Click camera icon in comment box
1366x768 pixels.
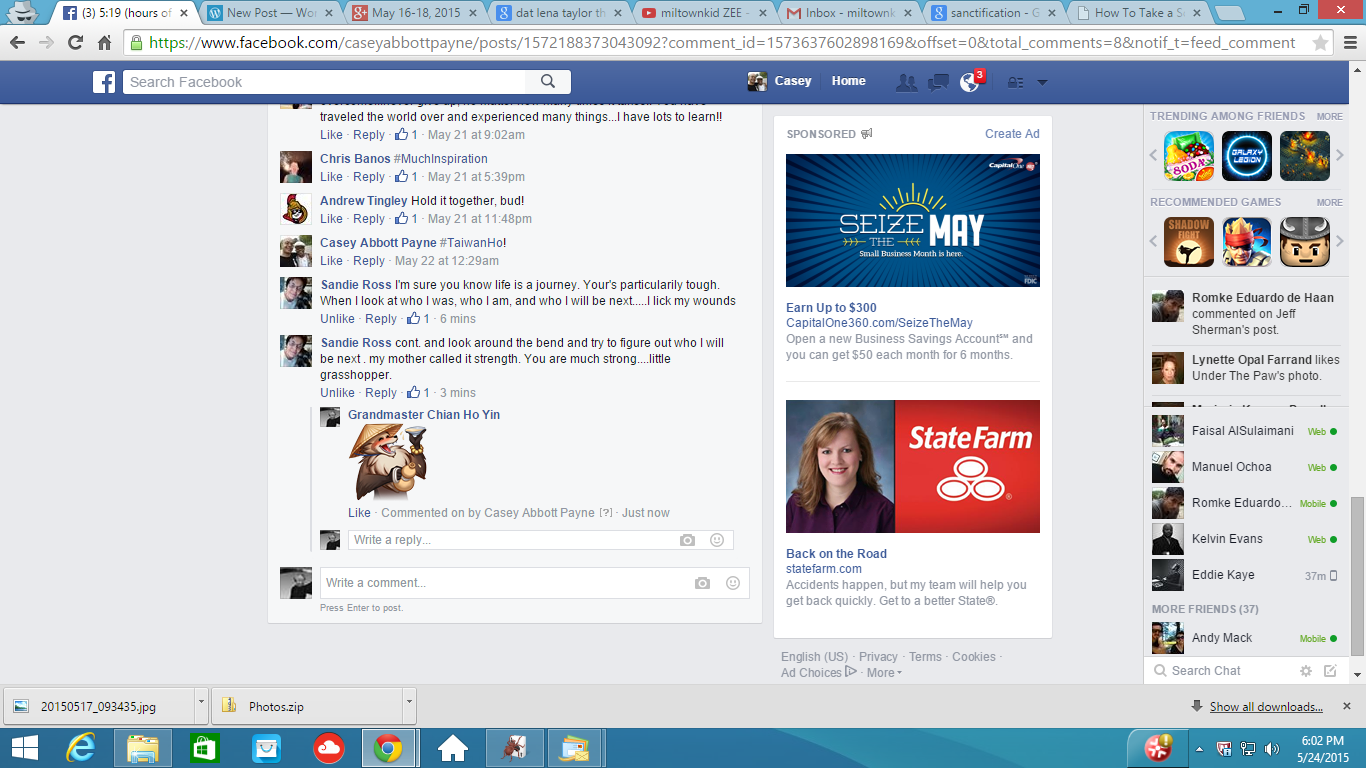[703, 583]
